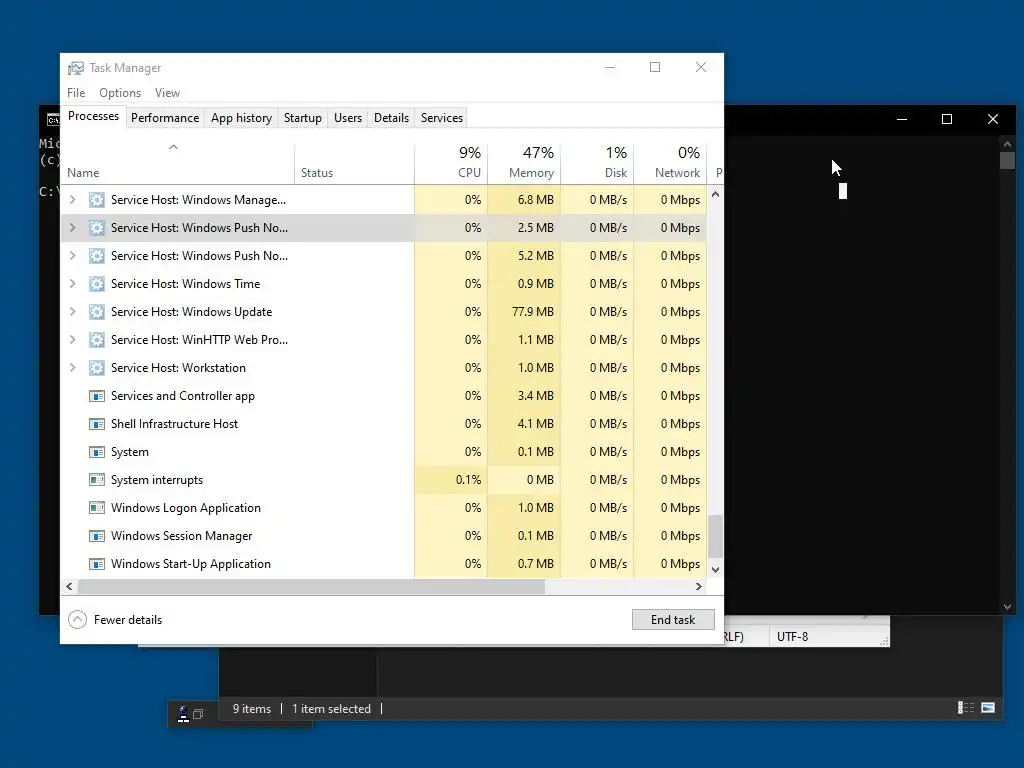
Task: Click gear icon of Service Host: Windows Manage...
Action: (x=97, y=200)
